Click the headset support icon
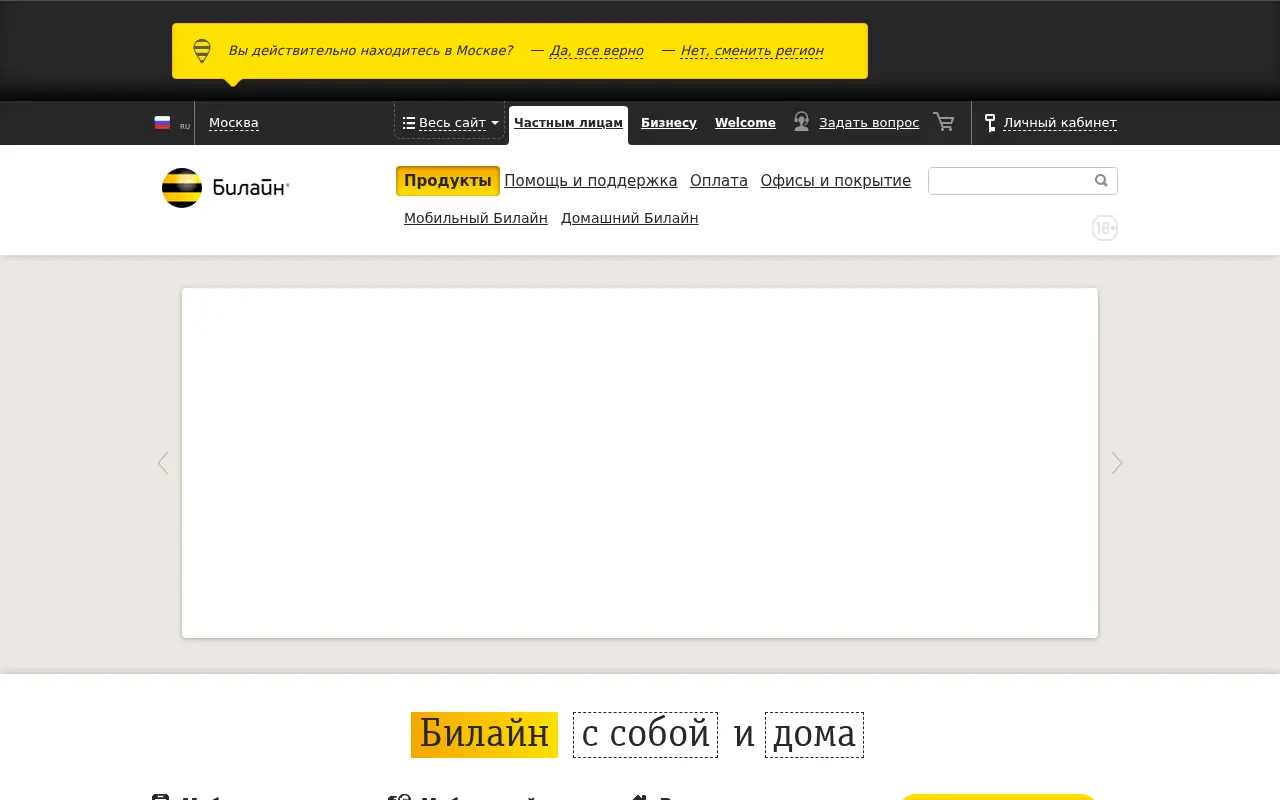This screenshot has width=1280, height=800. tap(801, 122)
